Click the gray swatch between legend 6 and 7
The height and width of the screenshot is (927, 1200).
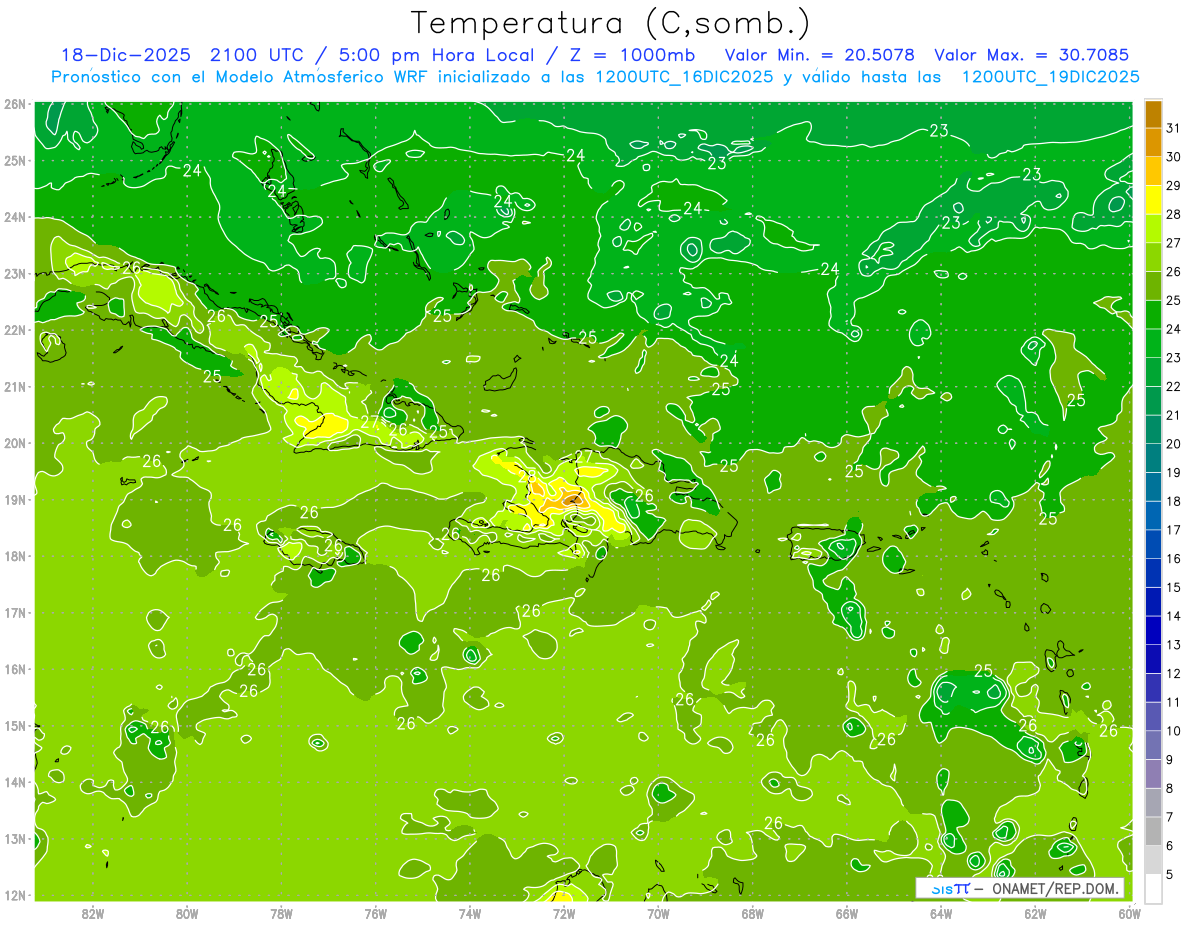(1153, 832)
